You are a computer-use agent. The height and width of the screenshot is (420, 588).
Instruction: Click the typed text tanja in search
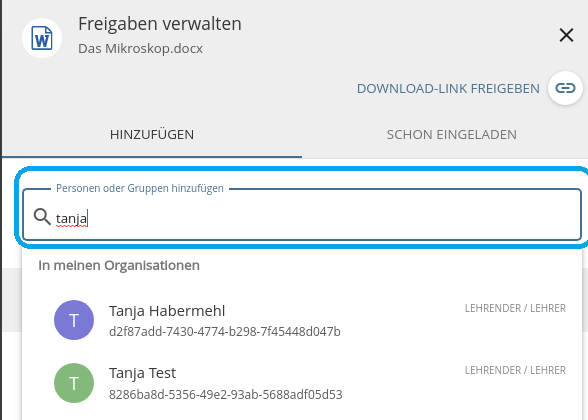click(x=71, y=218)
